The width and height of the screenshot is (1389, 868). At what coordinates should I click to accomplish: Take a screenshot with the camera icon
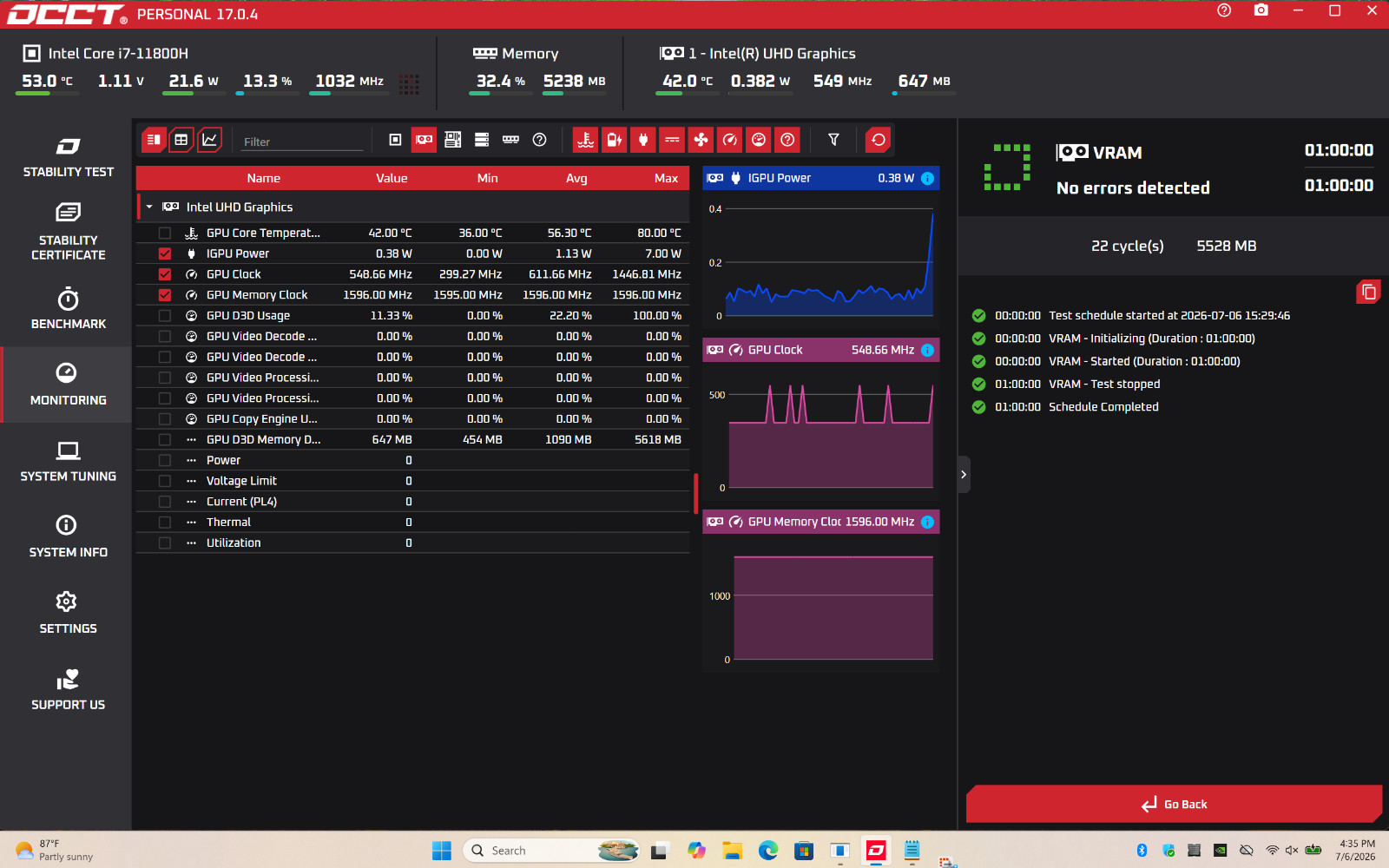(x=1261, y=10)
